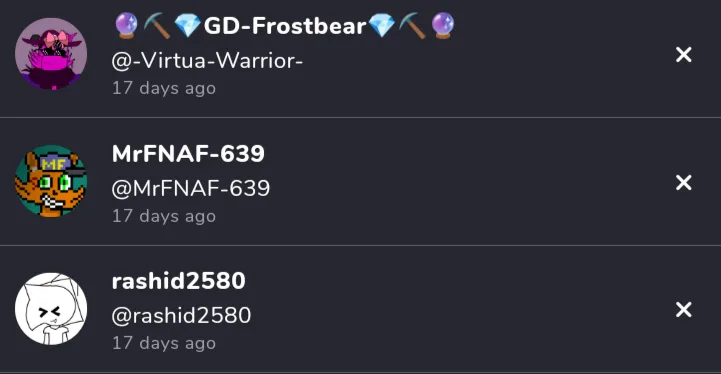Open the @MrFNAF-639 handle
The height and width of the screenshot is (374, 721).
(191, 189)
